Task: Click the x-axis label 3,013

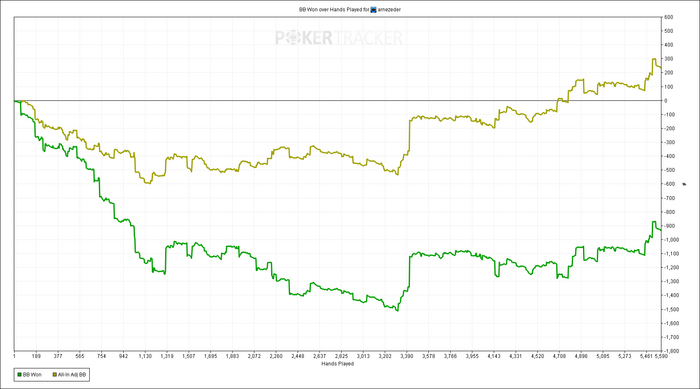Action: [x=363, y=356]
